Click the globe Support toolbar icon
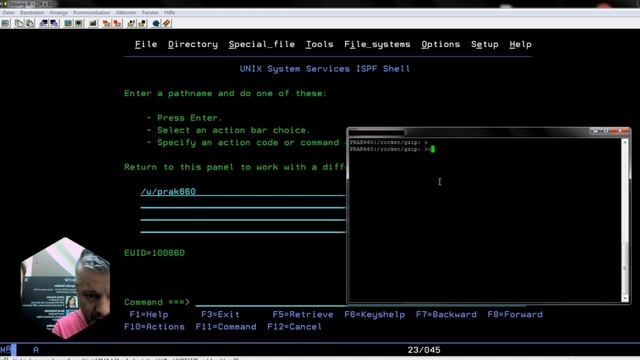Viewport: 640px width, 360px height. click(x=156, y=23)
